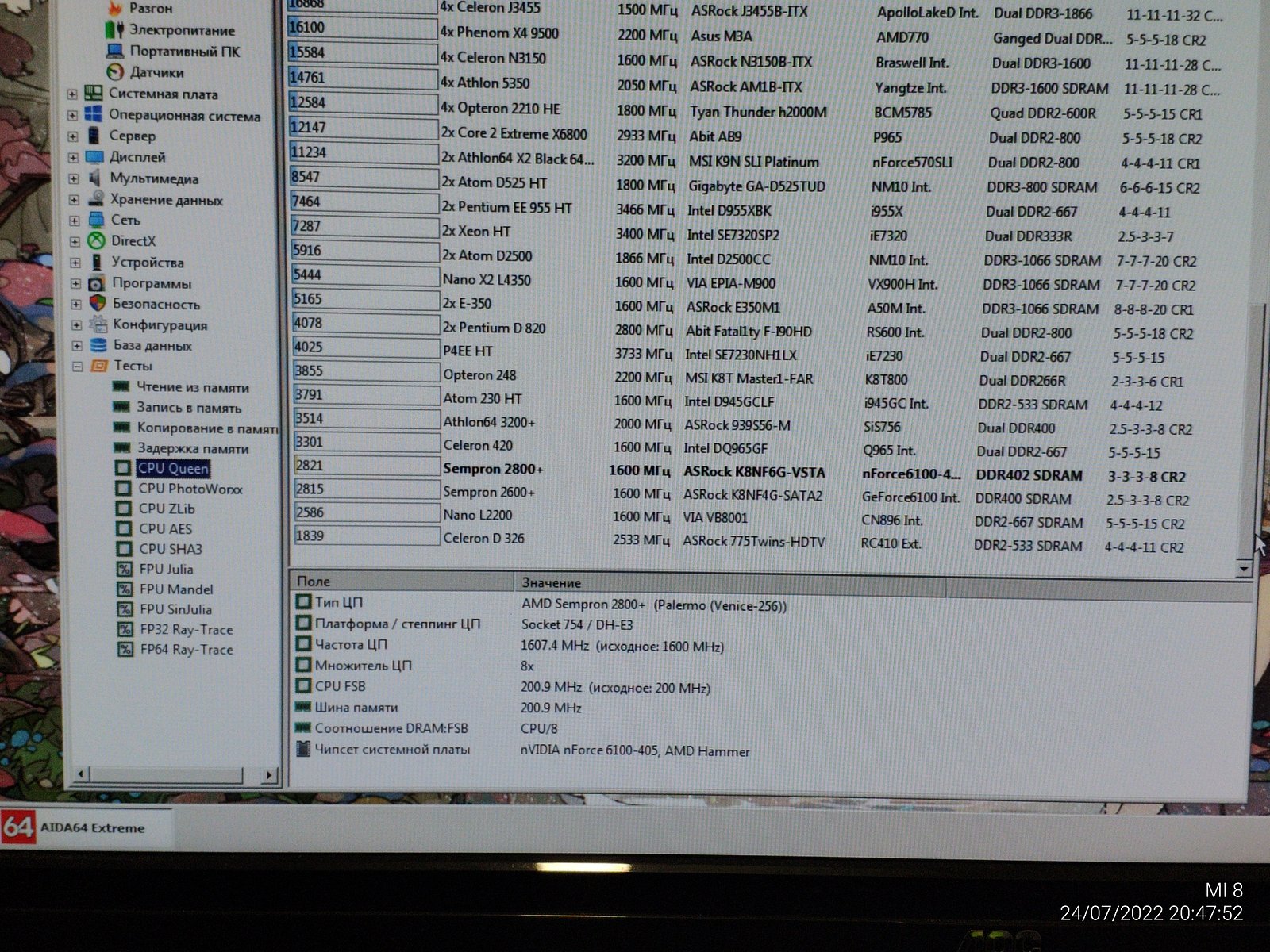Click the FPU Julia benchmark icon
The width and height of the screenshot is (1270, 952).
point(125,569)
